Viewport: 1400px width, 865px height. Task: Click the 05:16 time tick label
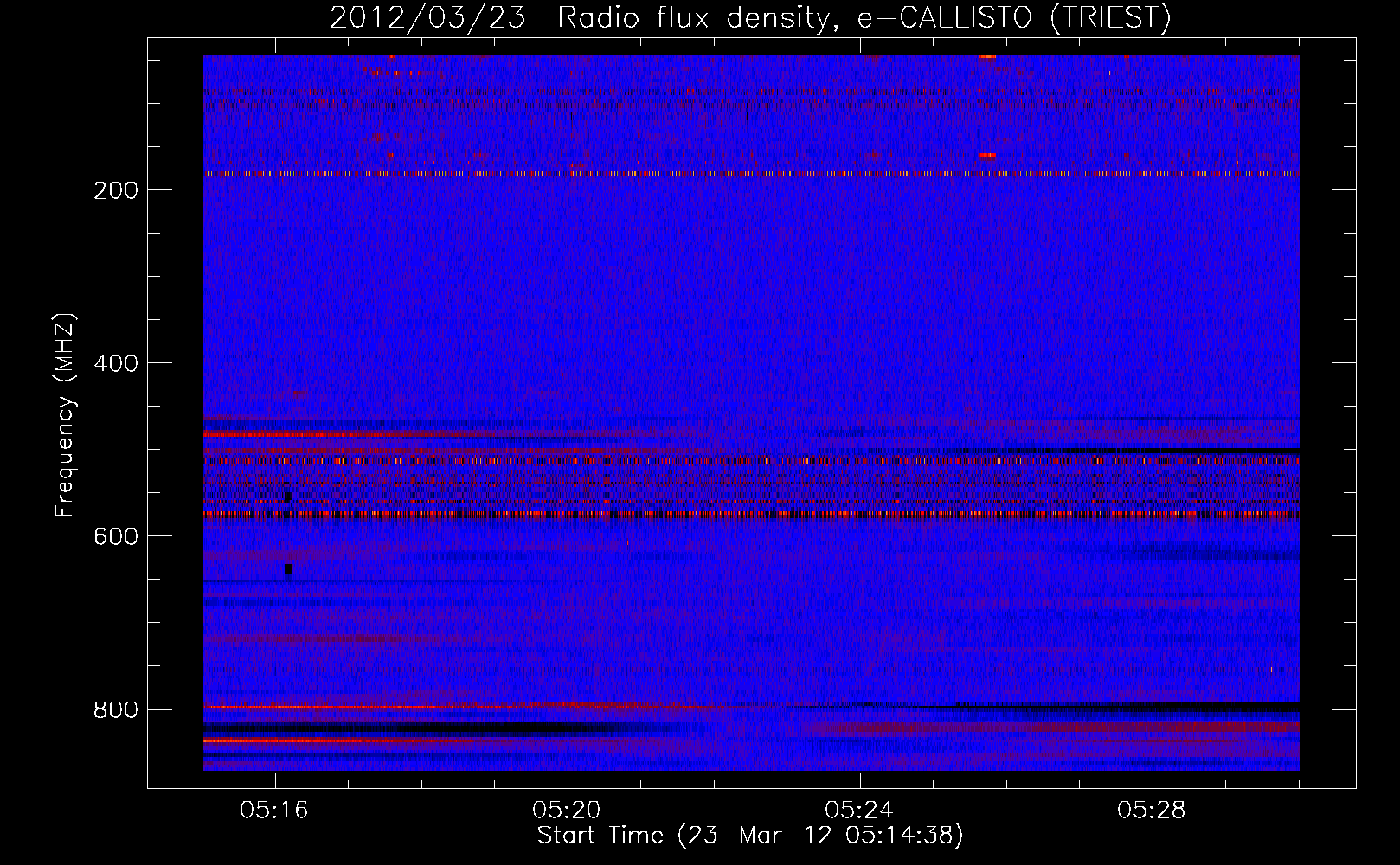[275, 811]
